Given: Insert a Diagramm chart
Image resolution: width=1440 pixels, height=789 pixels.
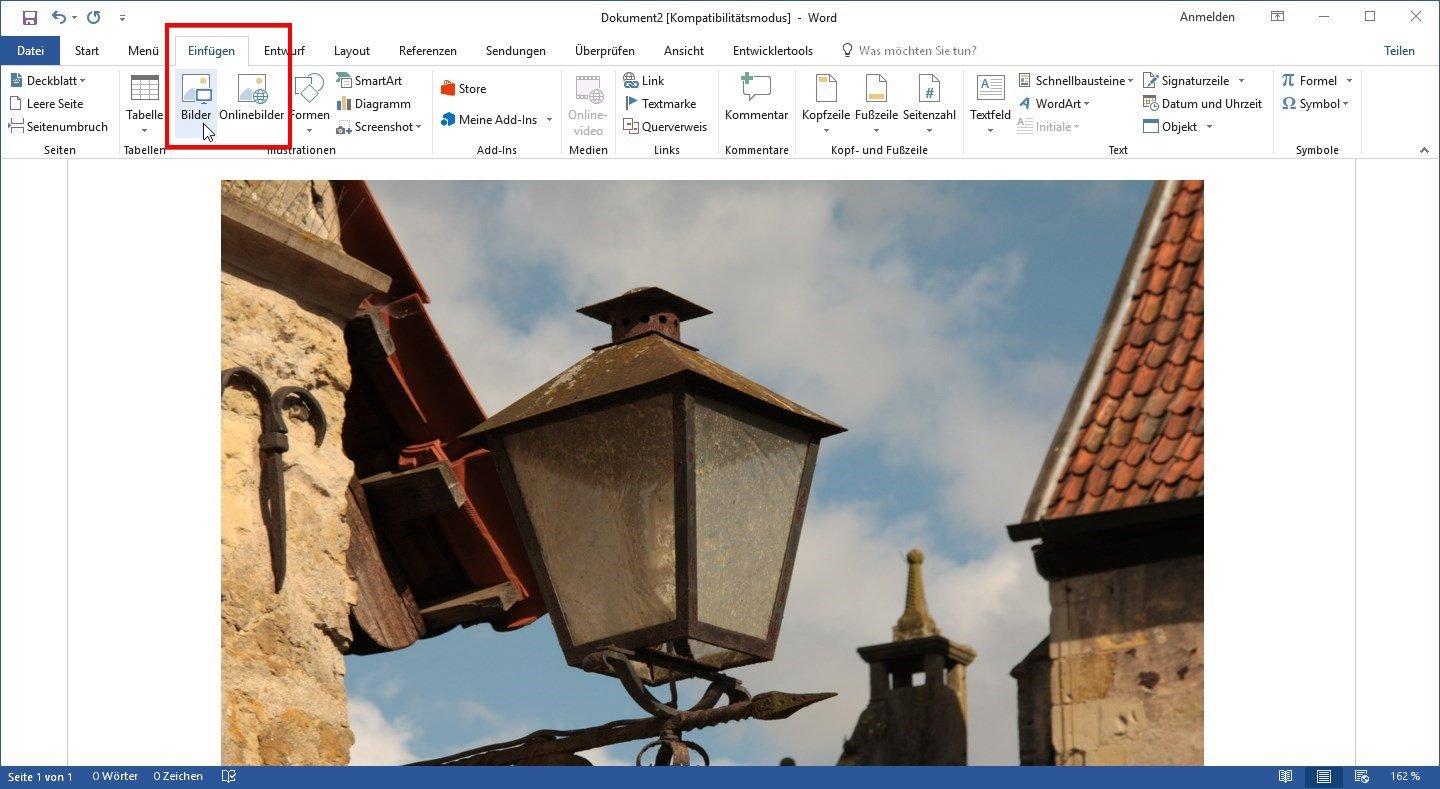Looking at the screenshot, I should tap(373, 104).
